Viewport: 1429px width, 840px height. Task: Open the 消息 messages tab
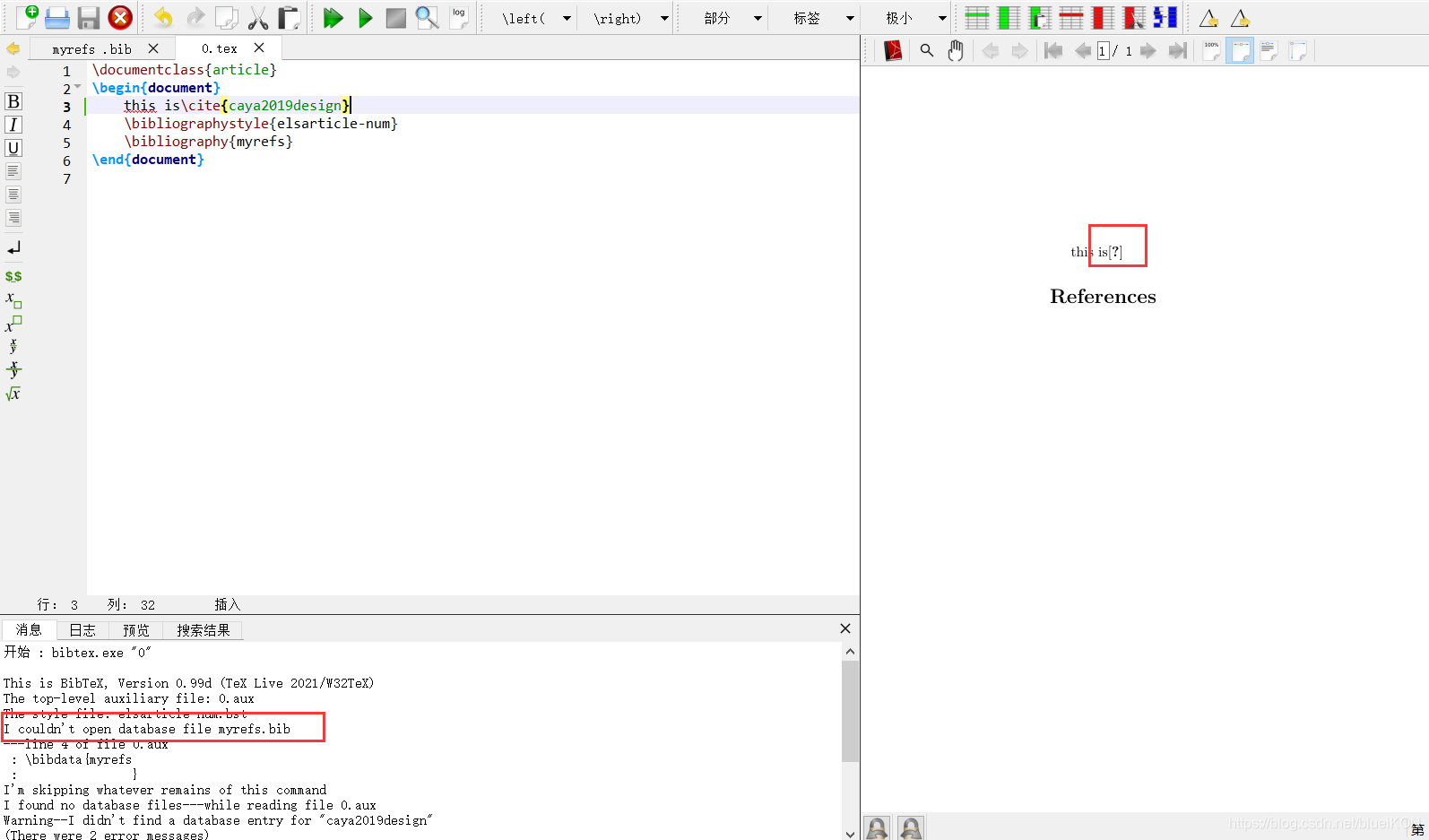(29, 630)
